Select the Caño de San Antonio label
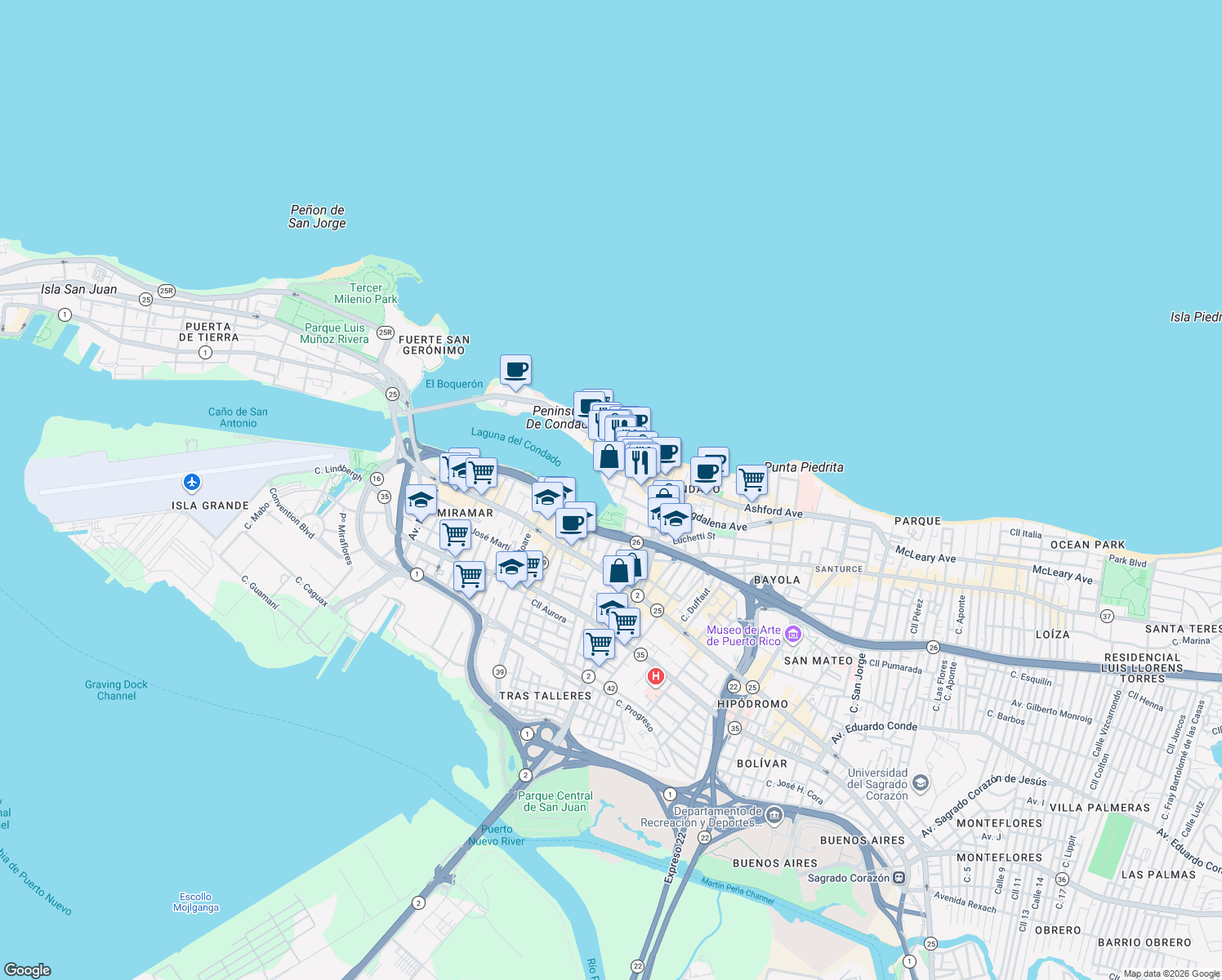 pos(238,417)
